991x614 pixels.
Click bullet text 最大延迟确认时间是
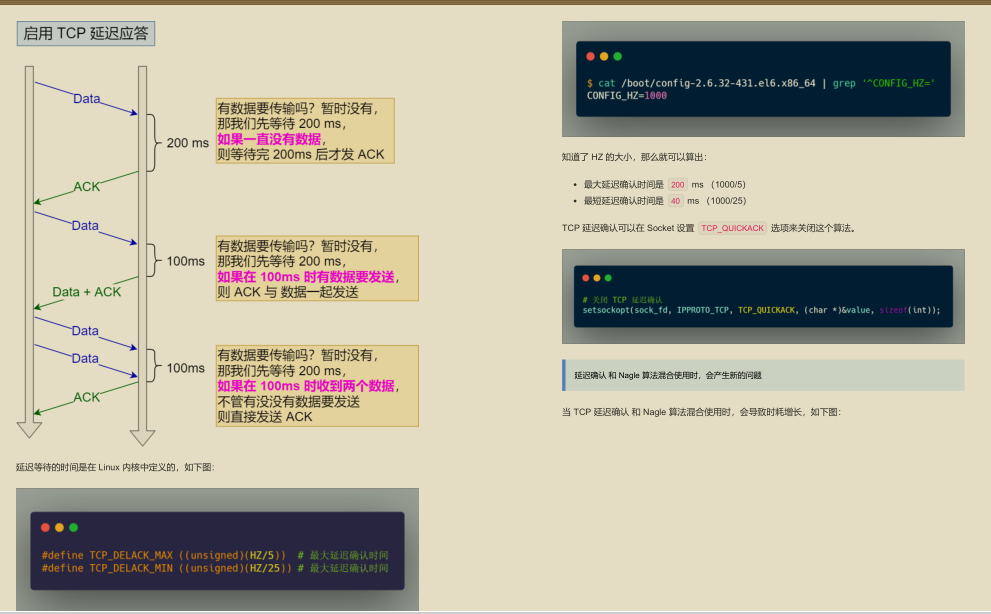624,185
